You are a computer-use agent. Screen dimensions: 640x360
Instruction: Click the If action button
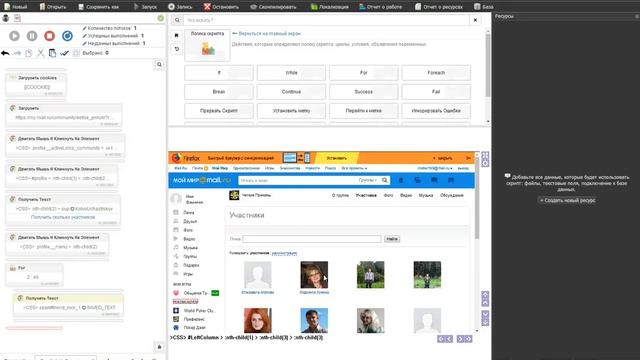click(219, 73)
